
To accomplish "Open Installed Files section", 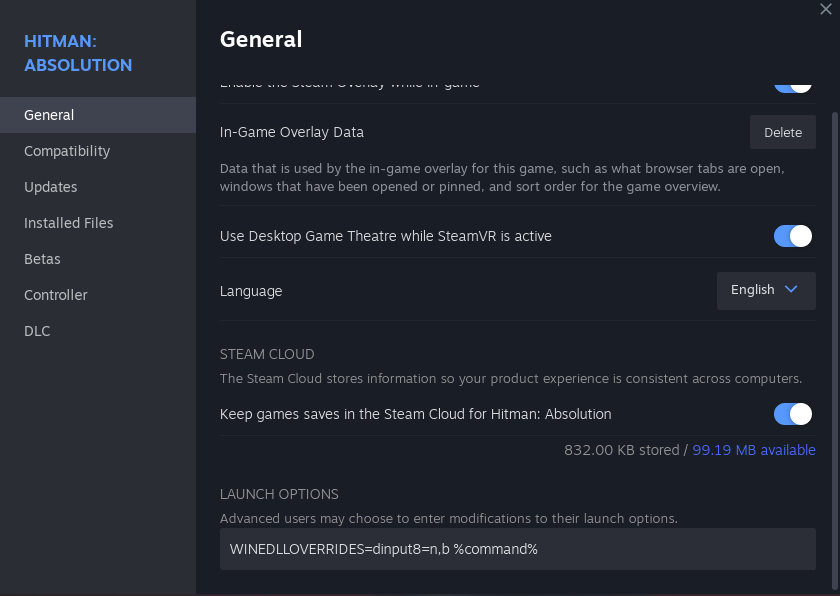I will [x=69, y=223].
